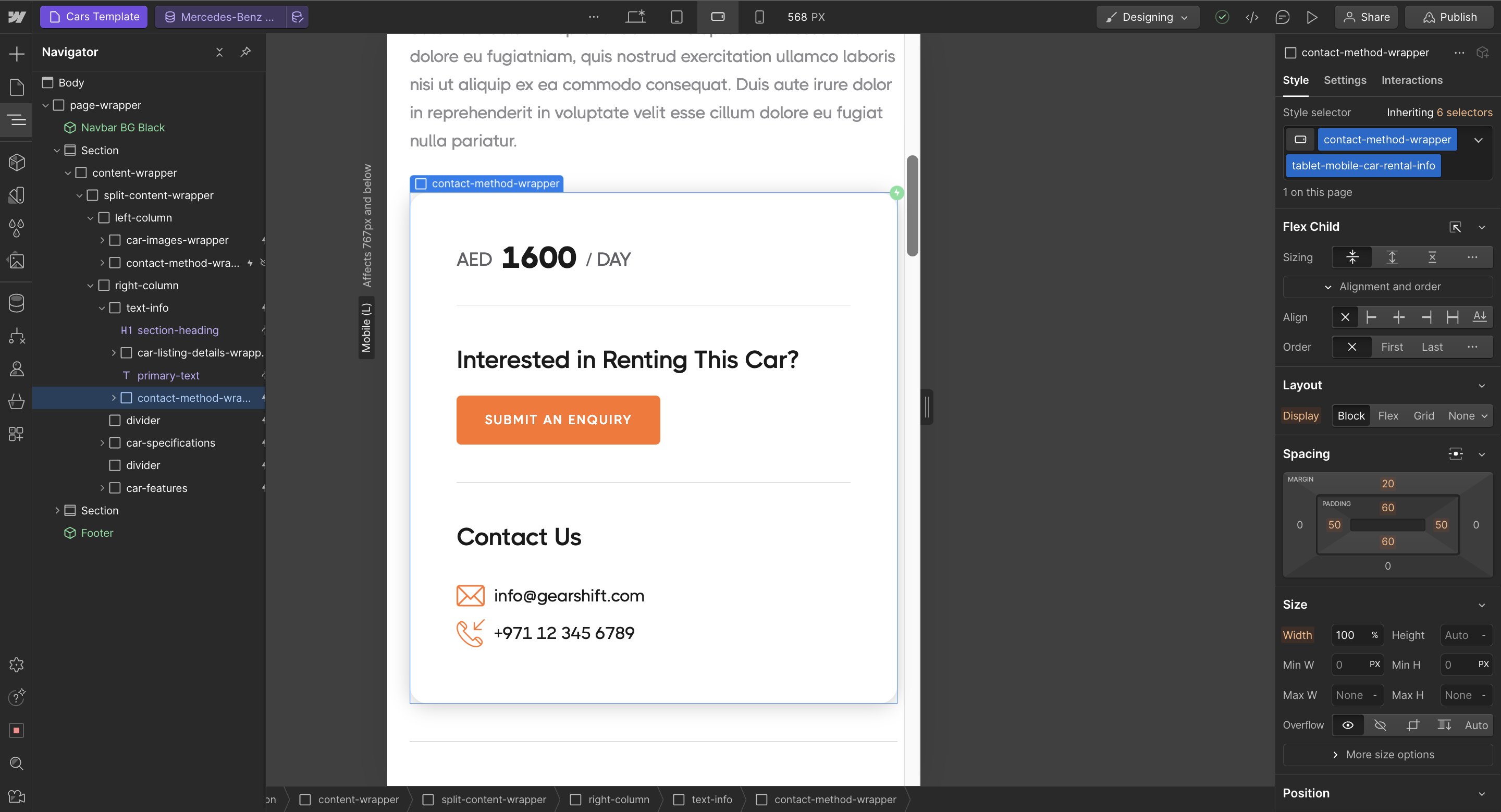Switch to mobile portrait breakpoint icon
The image size is (1501, 812).
click(759, 17)
